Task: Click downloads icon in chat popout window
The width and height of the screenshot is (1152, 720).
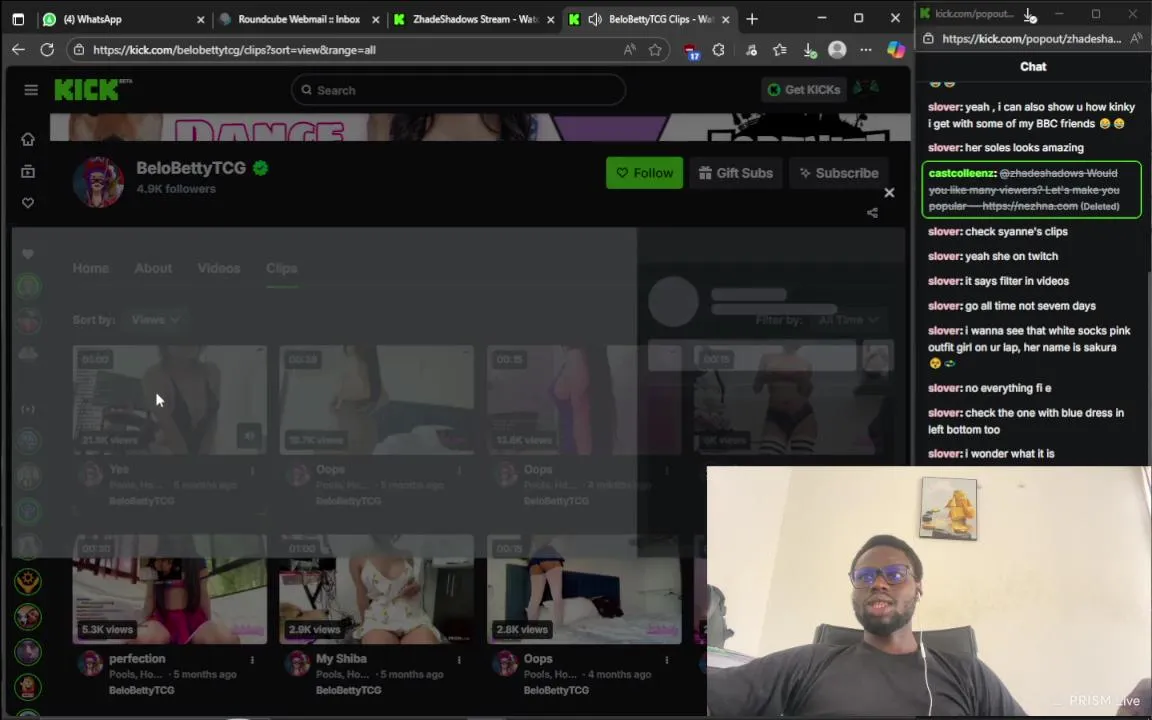Action: click(1030, 14)
